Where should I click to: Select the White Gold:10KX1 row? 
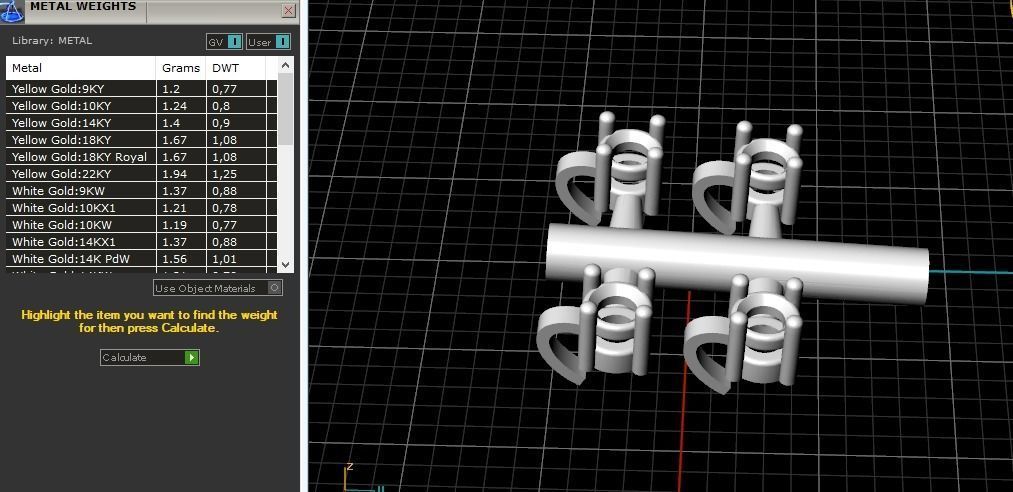click(141, 208)
